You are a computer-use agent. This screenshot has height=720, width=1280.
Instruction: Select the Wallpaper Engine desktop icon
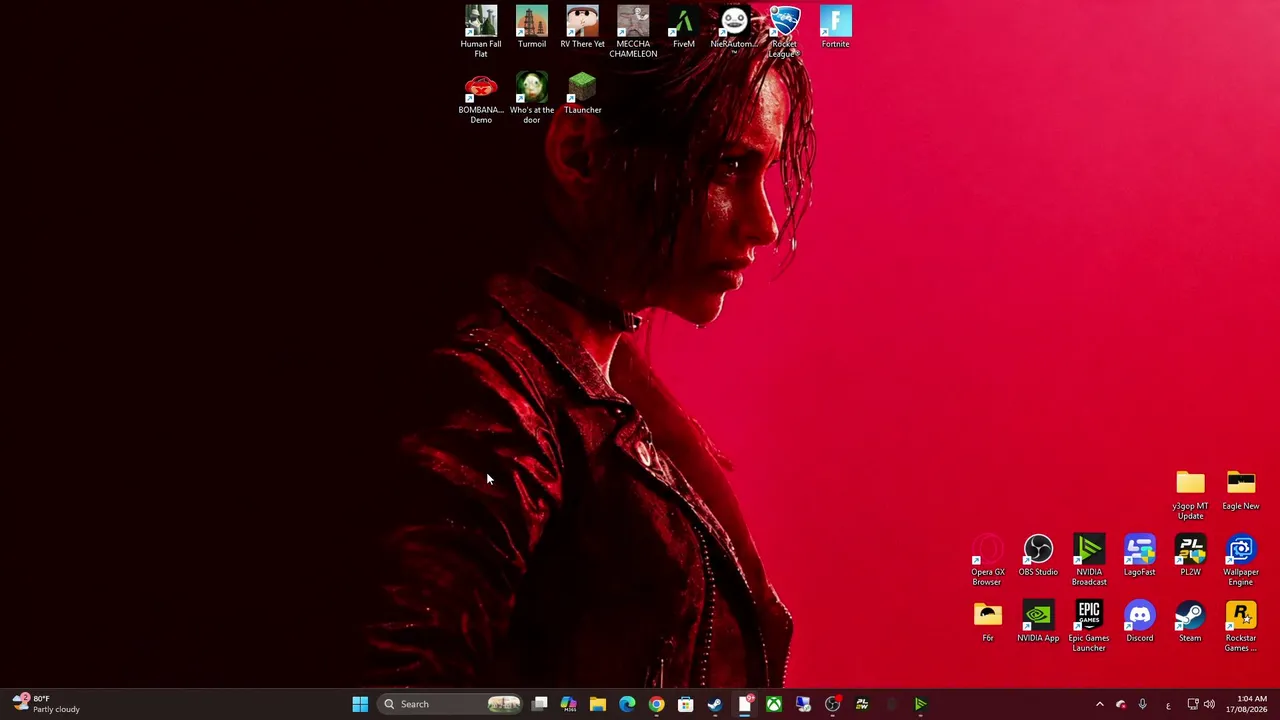coord(1241,559)
